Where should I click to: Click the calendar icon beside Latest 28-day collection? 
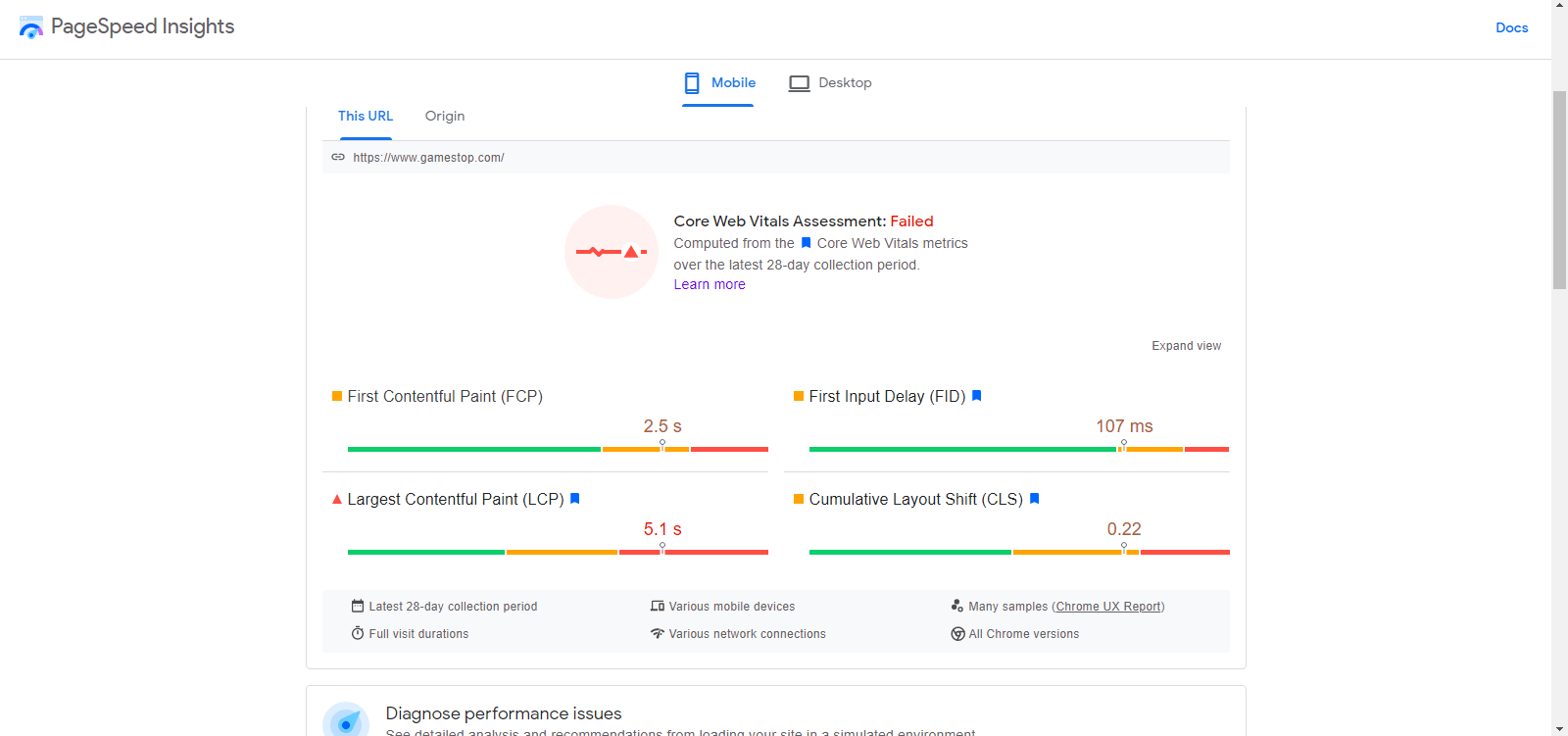[x=358, y=606]
